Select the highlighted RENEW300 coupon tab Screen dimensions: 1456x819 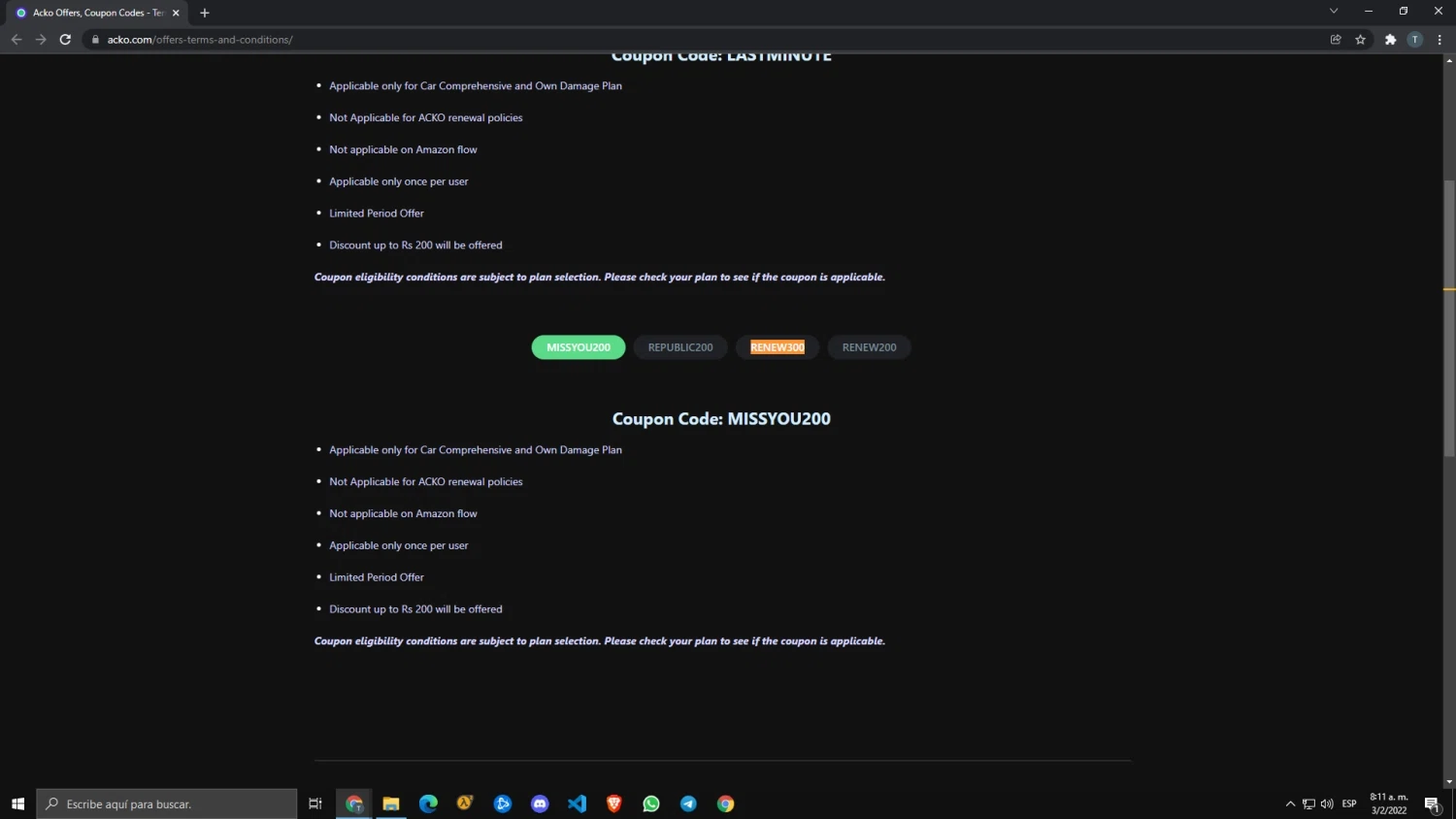coord(778,347)
